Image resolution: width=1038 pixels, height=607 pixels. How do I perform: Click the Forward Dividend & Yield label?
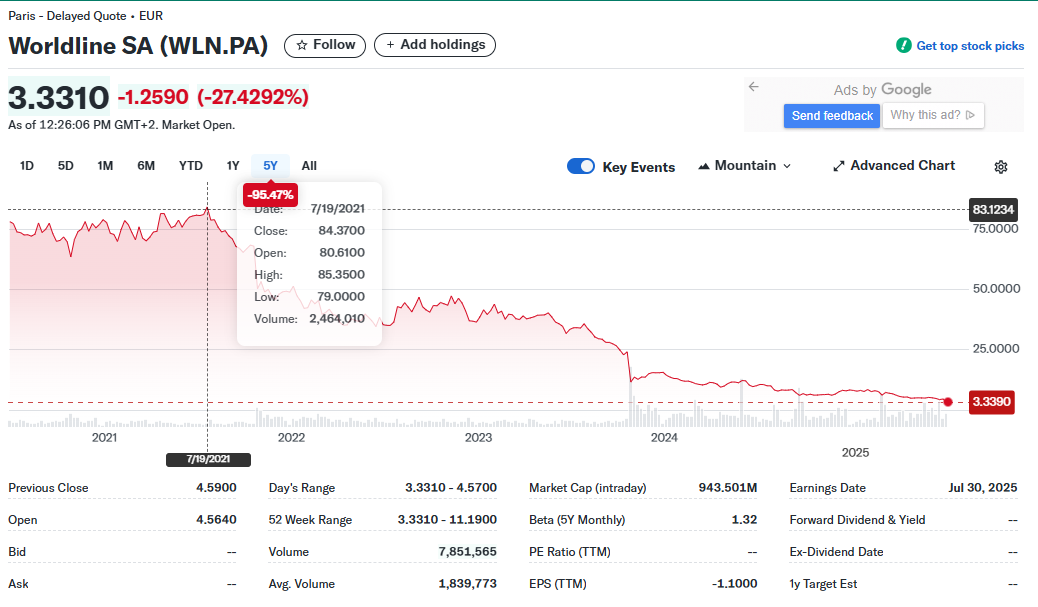pyautogui.click(x=857, y=520)
